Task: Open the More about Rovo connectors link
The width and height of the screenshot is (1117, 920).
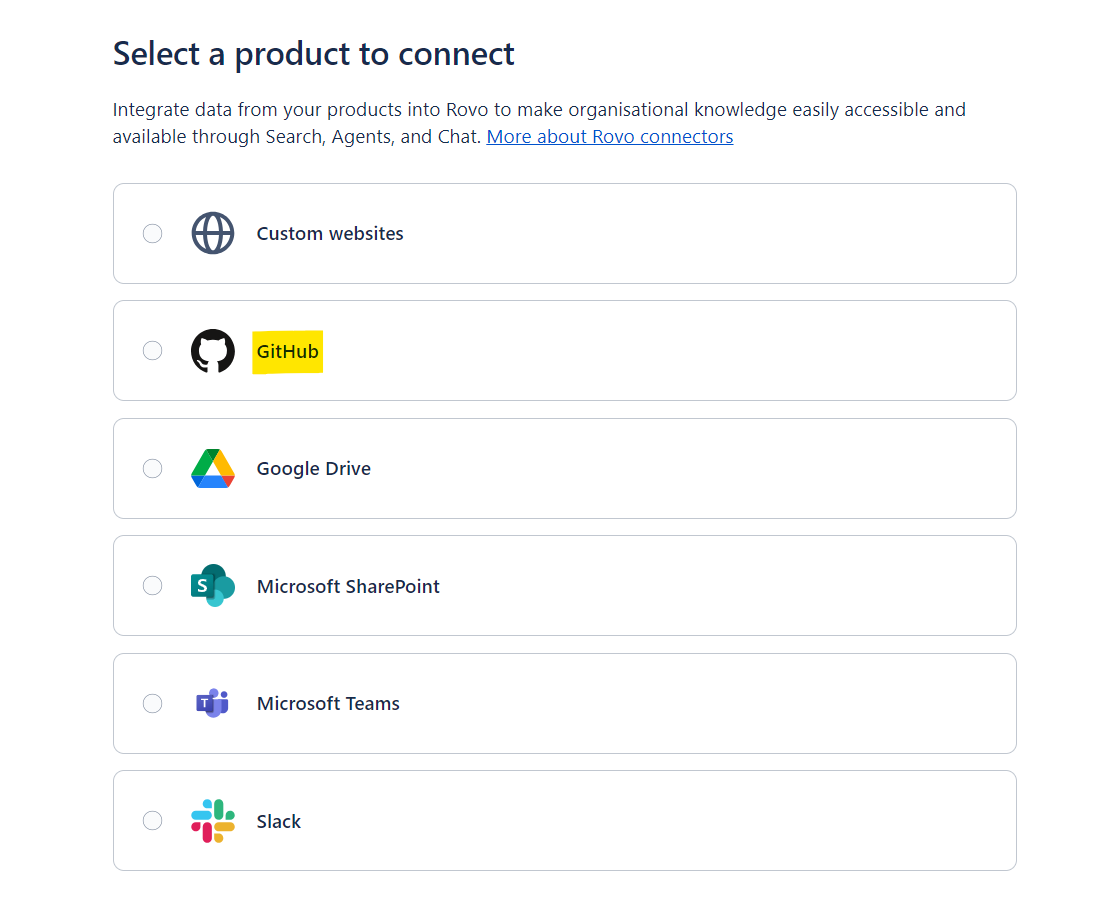Action: (x=610, y=137)
